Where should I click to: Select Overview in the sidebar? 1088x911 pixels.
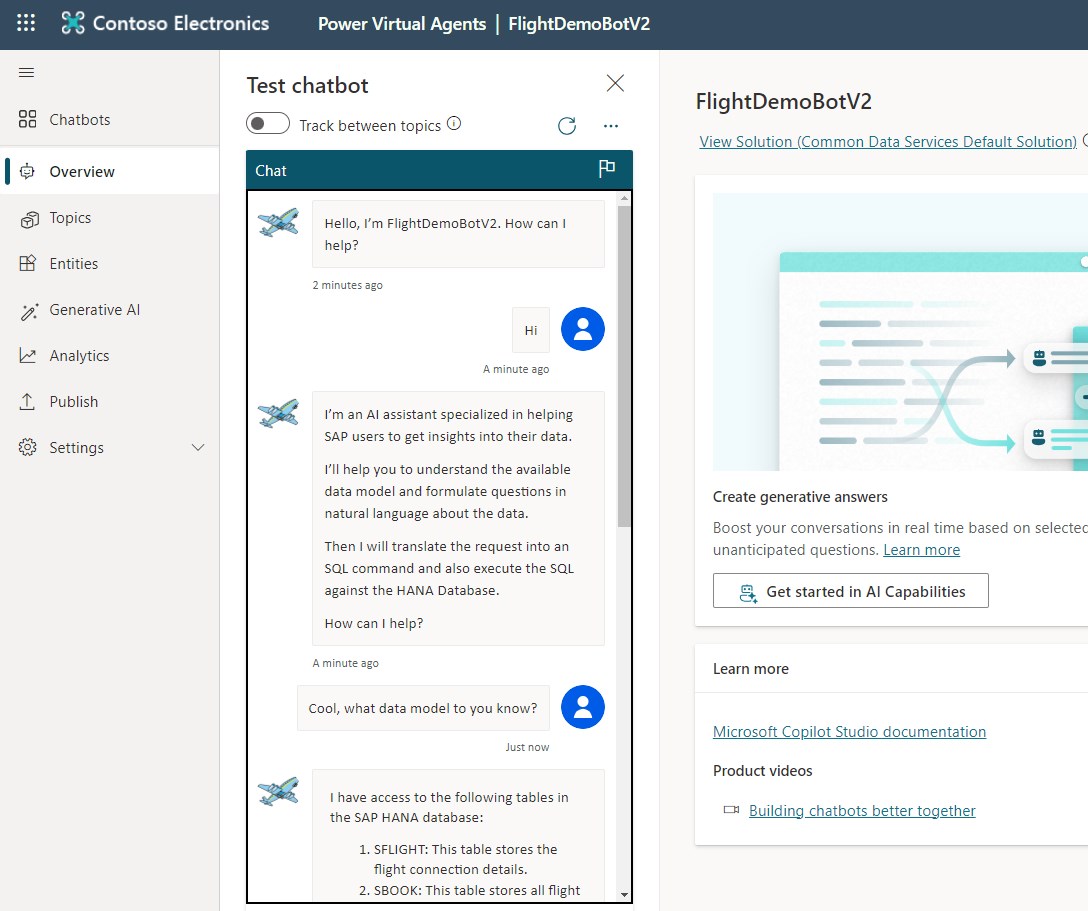[x=110, y=171]
